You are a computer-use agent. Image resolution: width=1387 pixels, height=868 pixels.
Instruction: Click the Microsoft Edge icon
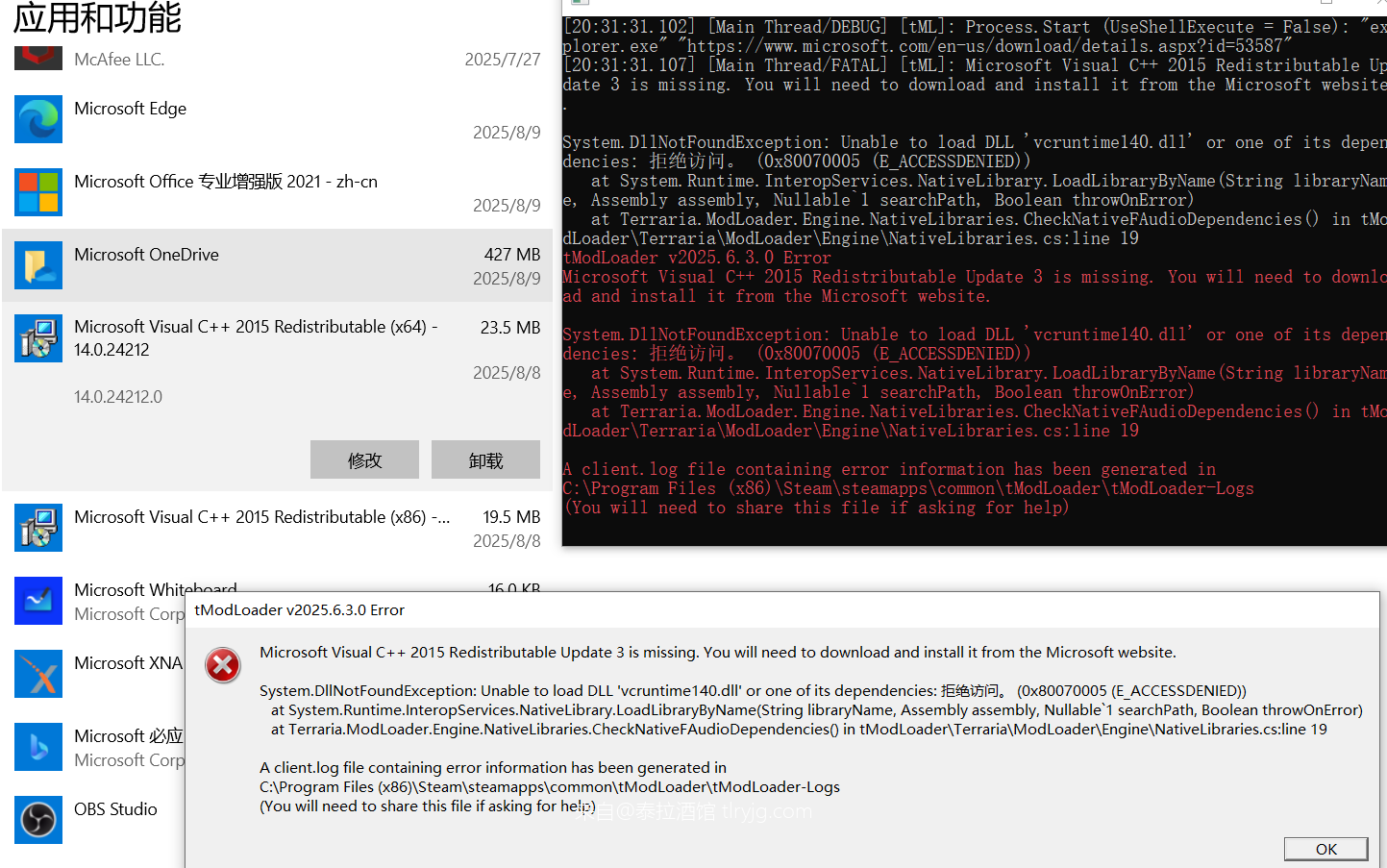pyautogui.click(x=38, y=119)
